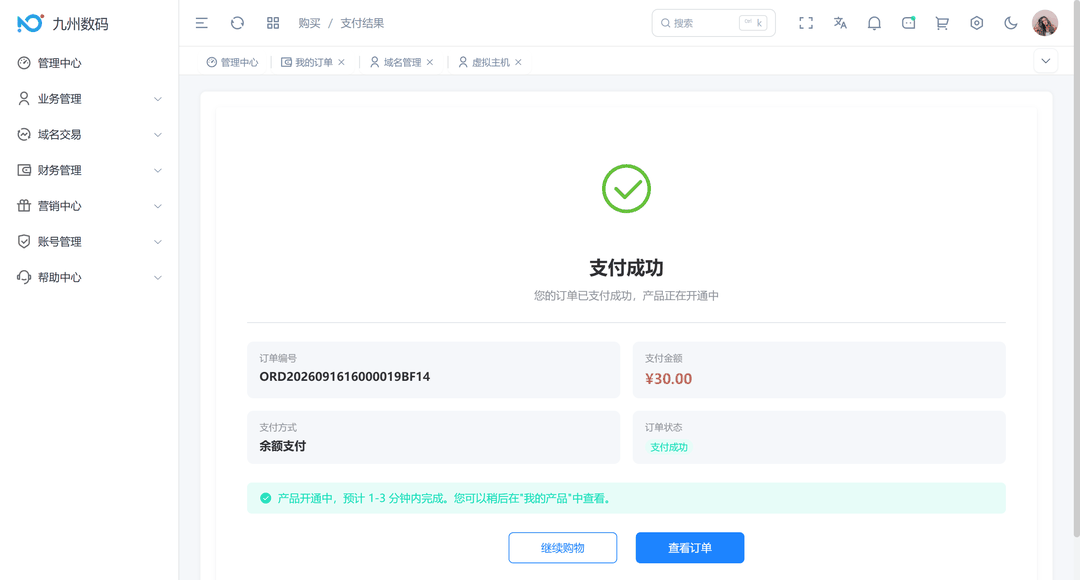Click the 账号管理 shield icon
Viewport: 1080px width, 580px height.
coord(24,241)
